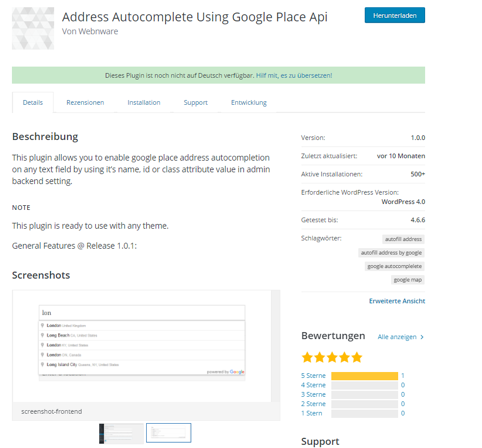Click the Beschreibung heading

click(x=45, y=137)
